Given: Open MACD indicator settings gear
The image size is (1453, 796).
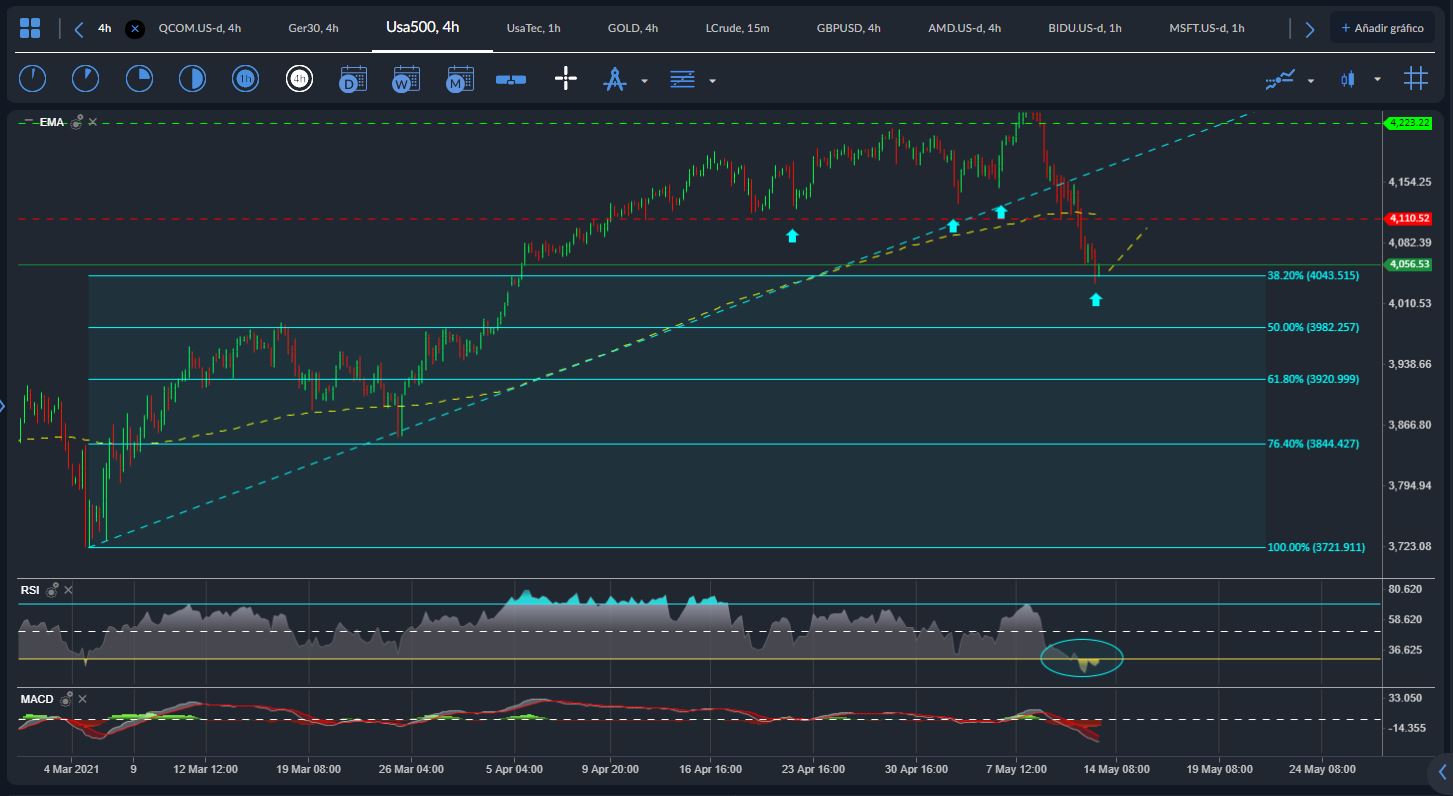Looking at the screenshot, I should point(66,699).
